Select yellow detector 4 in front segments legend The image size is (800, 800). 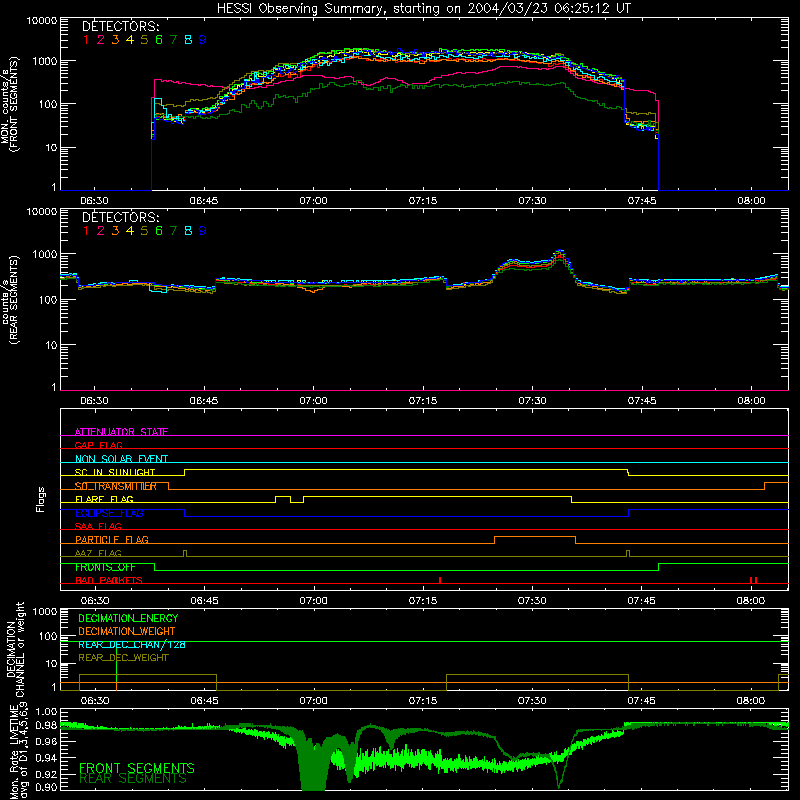coord(130,40)
